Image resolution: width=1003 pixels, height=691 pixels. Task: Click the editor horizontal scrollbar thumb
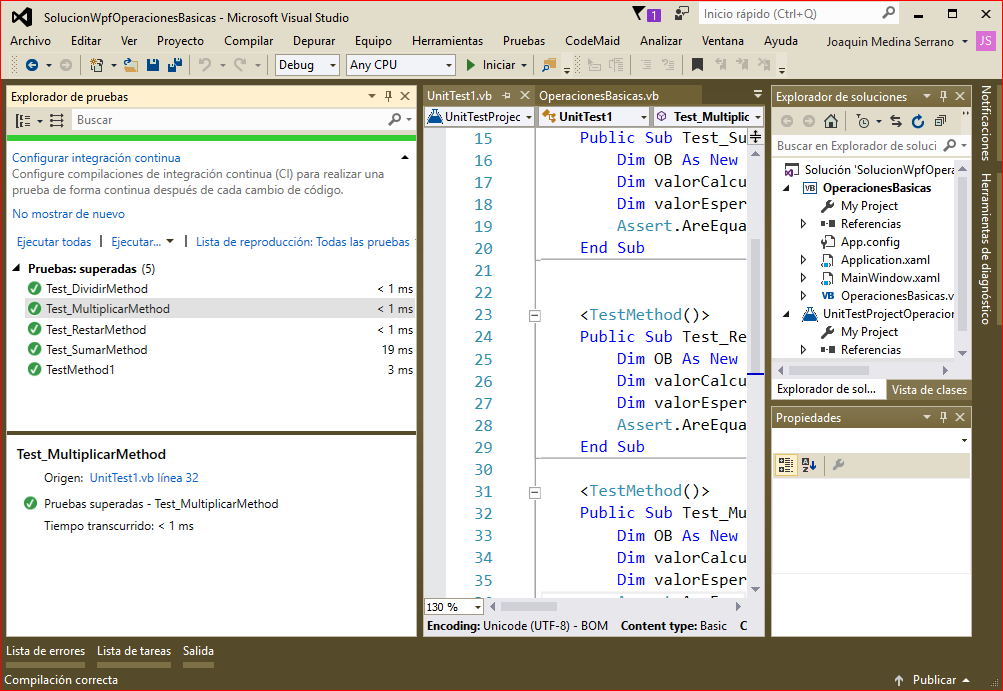529,607
